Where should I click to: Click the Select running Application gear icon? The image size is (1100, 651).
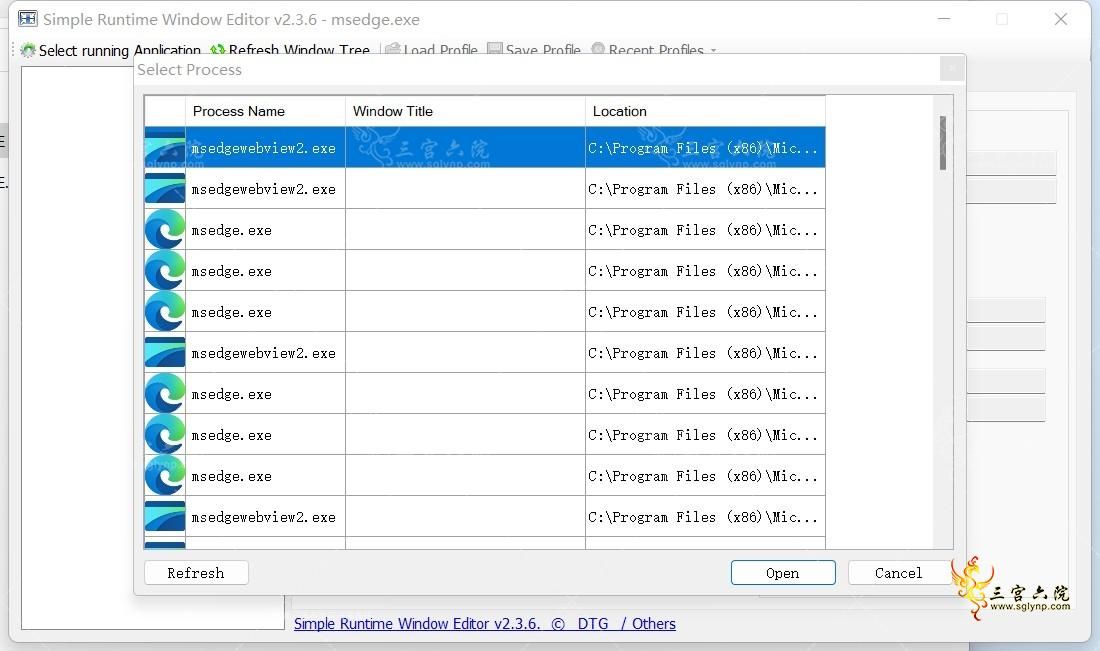pos(28,50)
